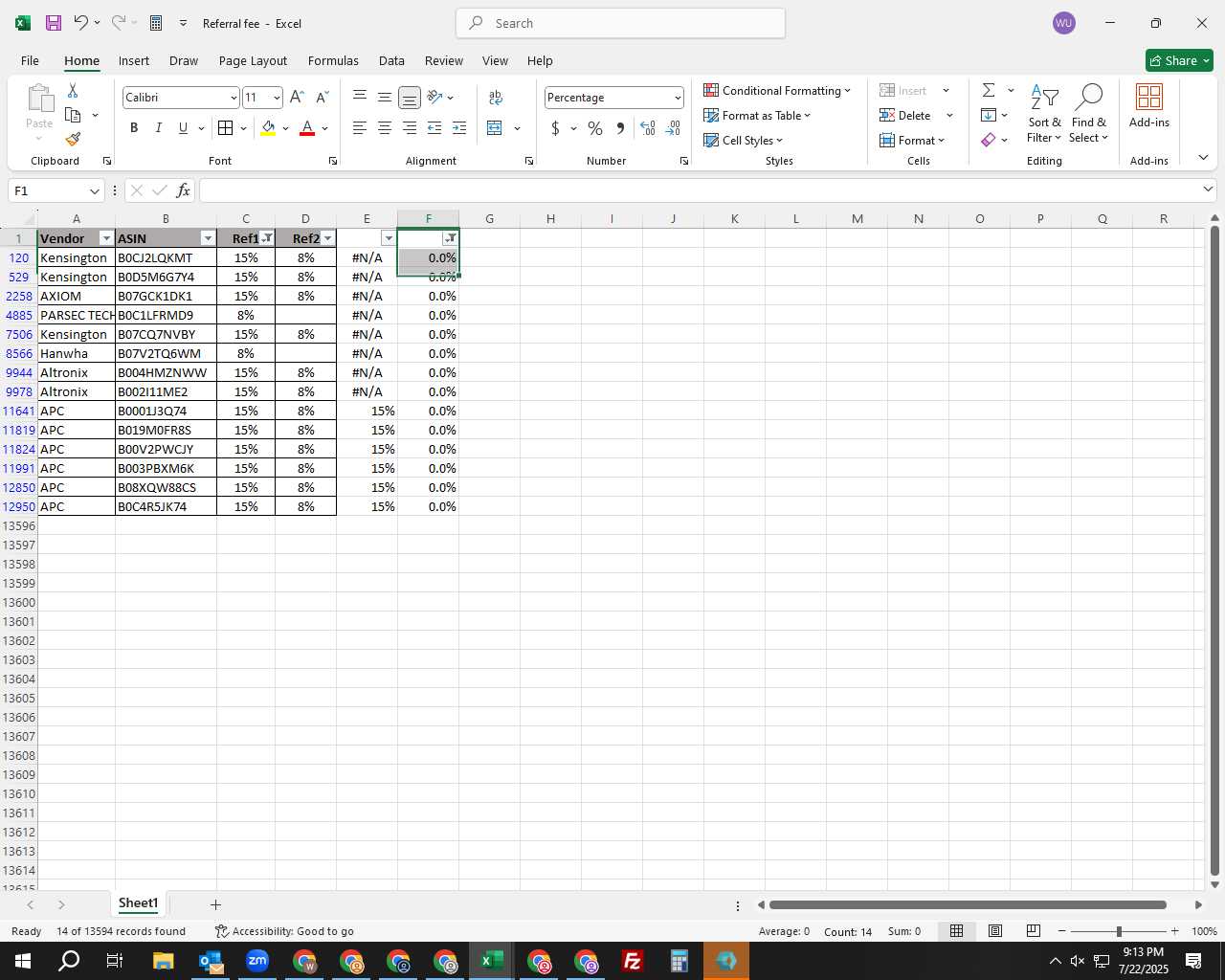Open the Ref2 column filter dropdown
The height and width of the screenshot is (980, 1225).
328,238
